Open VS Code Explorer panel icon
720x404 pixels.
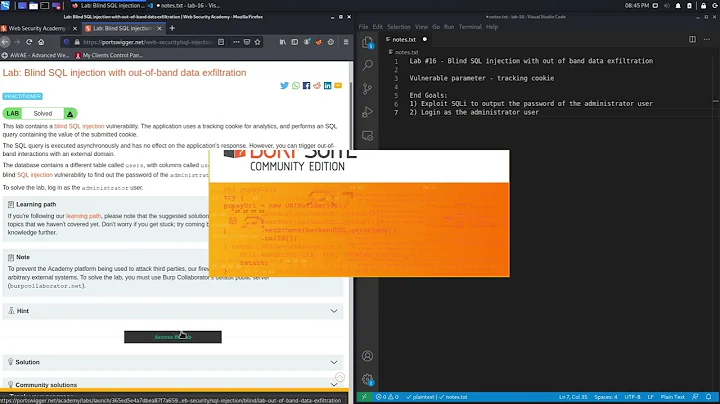367,42
